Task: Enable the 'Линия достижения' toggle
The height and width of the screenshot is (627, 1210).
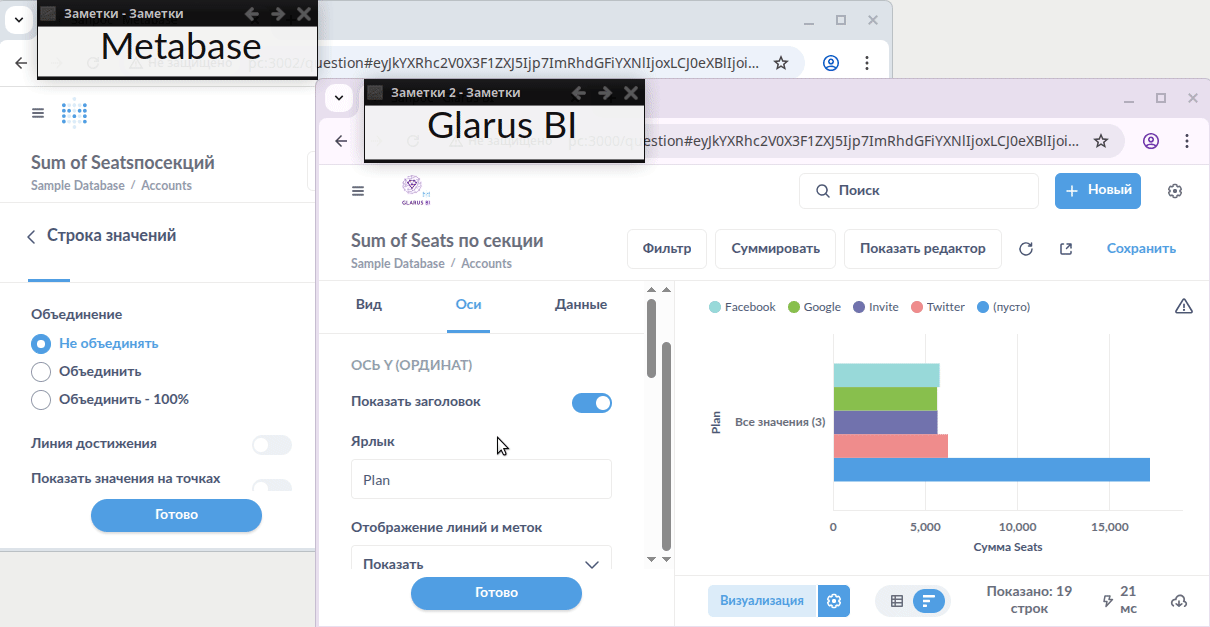Action: pos(271,445)
